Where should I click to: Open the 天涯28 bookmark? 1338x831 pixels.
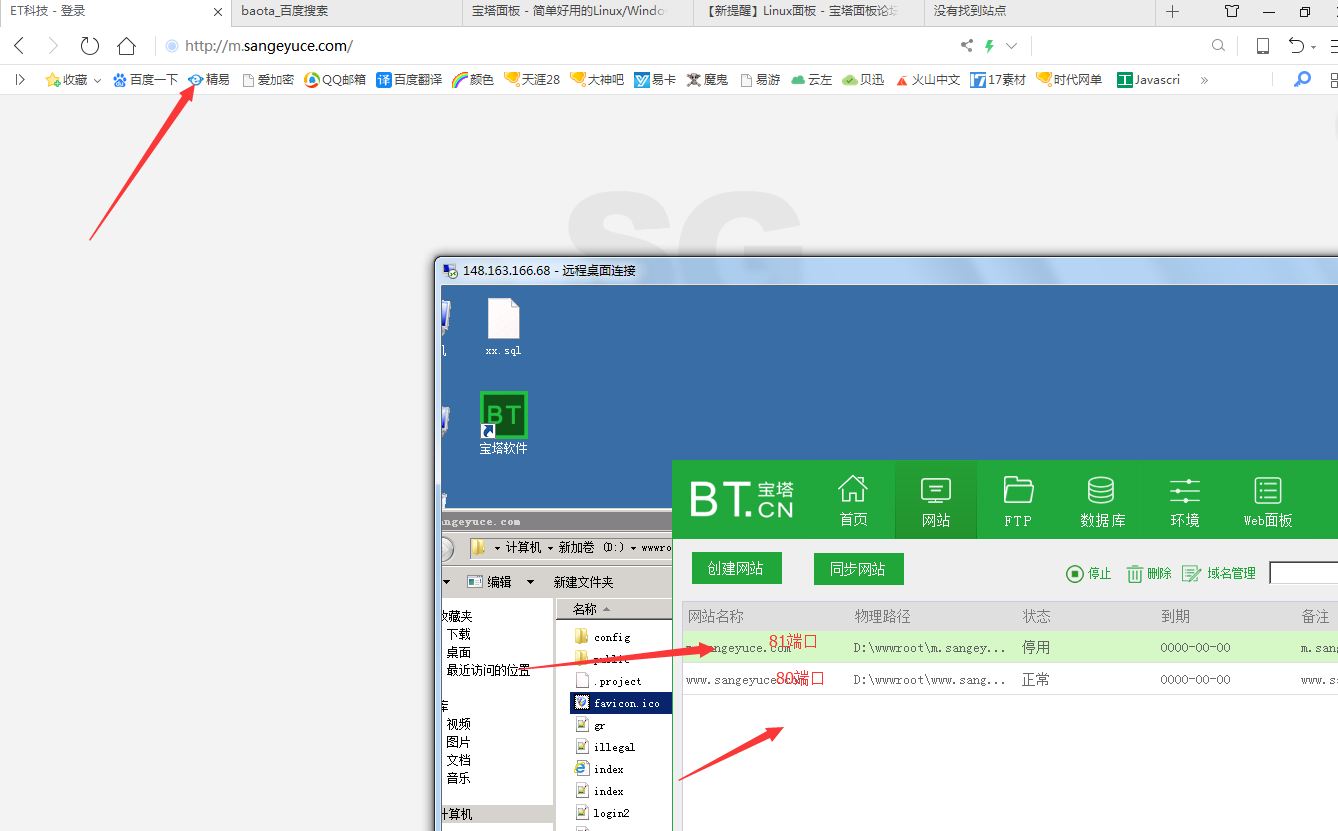click(532, 80)
